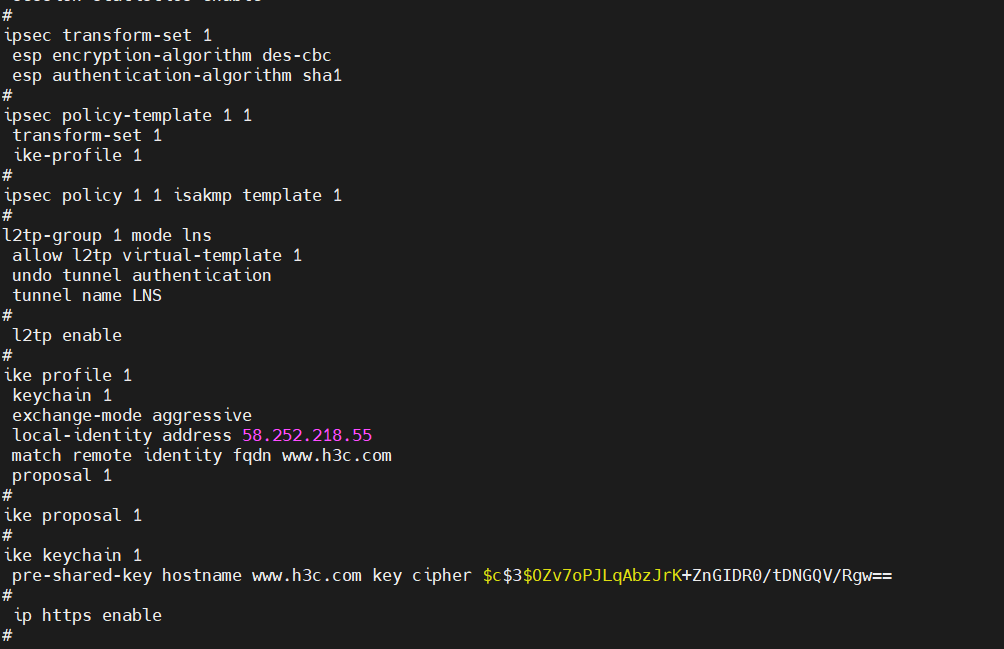The image size is (1004, 649).
Task: Click www.h3c.com in the pre-shared-key line
Action: point(306,575)
